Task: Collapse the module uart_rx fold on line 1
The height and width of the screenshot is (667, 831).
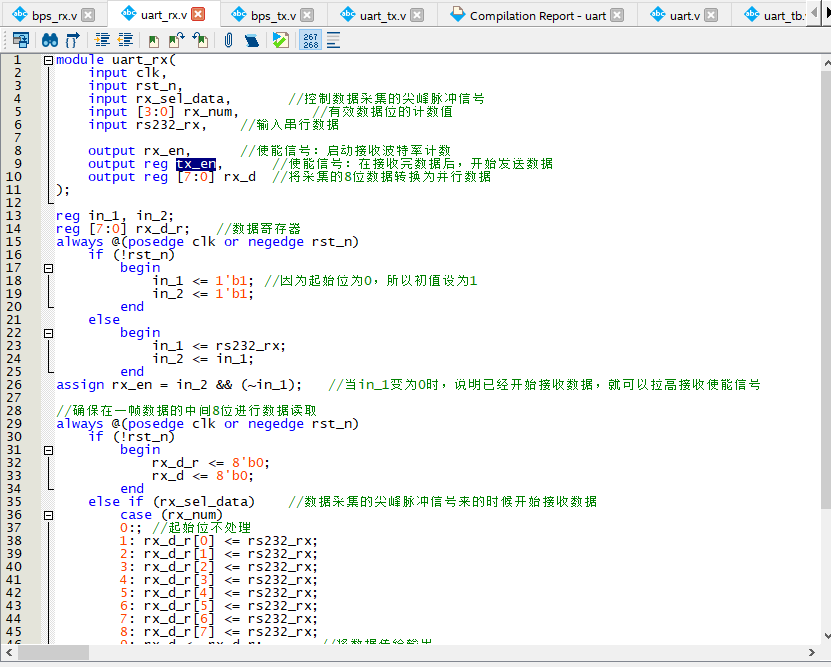Action: click(x=48, y=60)
